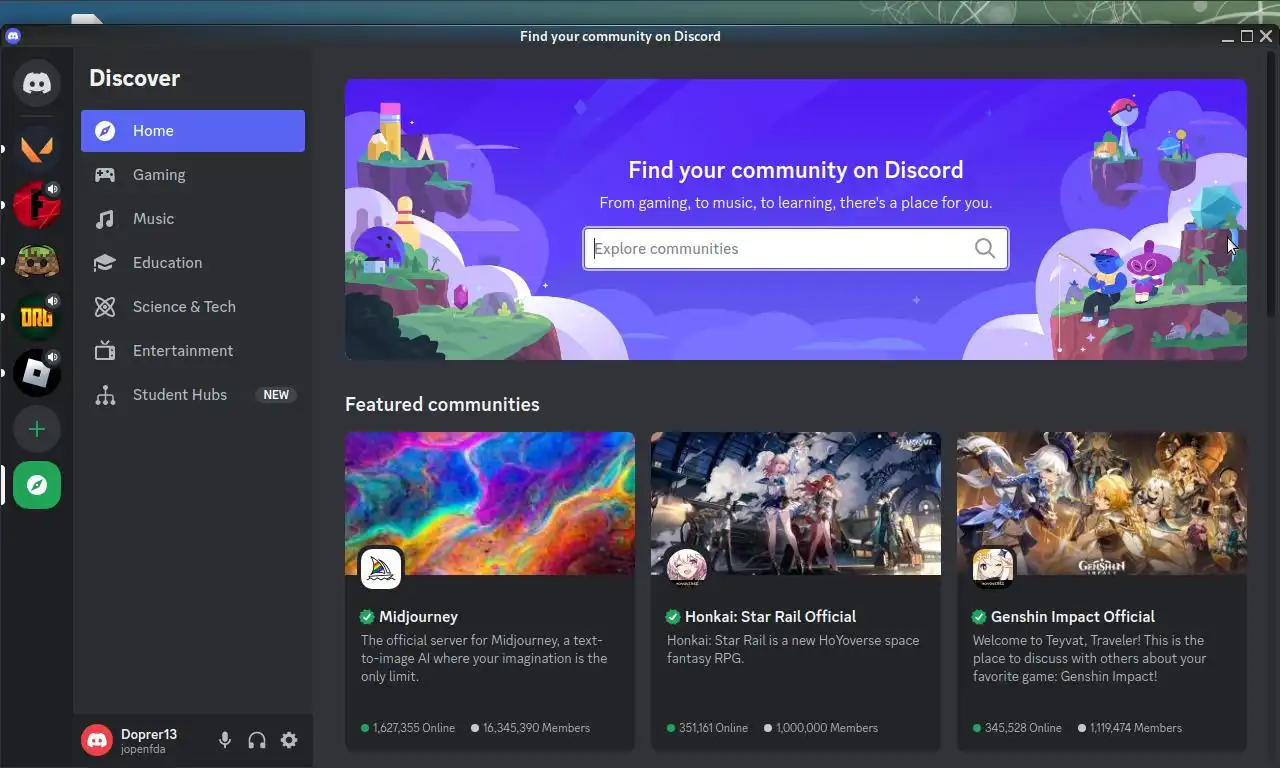Open Genshin Impact banner image

point(1102,503)
